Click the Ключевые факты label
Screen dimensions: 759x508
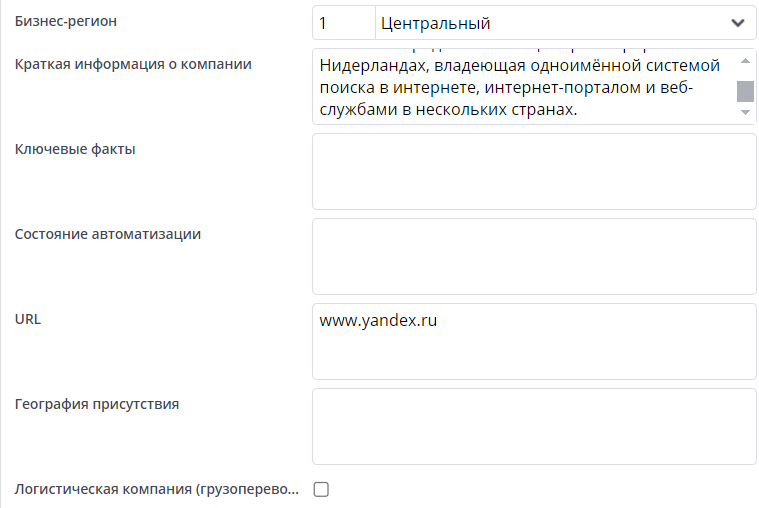[x=76, y=150]
